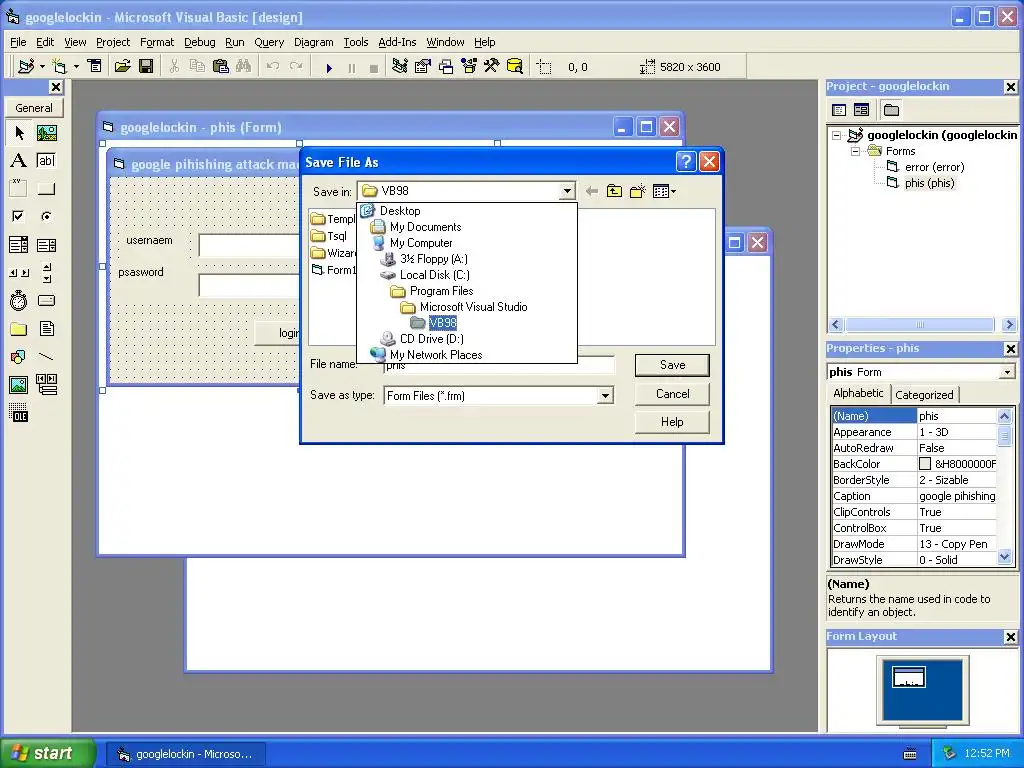Click the BackColor color swatch
Viewport: 1024px width, 768px height.
pos(925,464)
